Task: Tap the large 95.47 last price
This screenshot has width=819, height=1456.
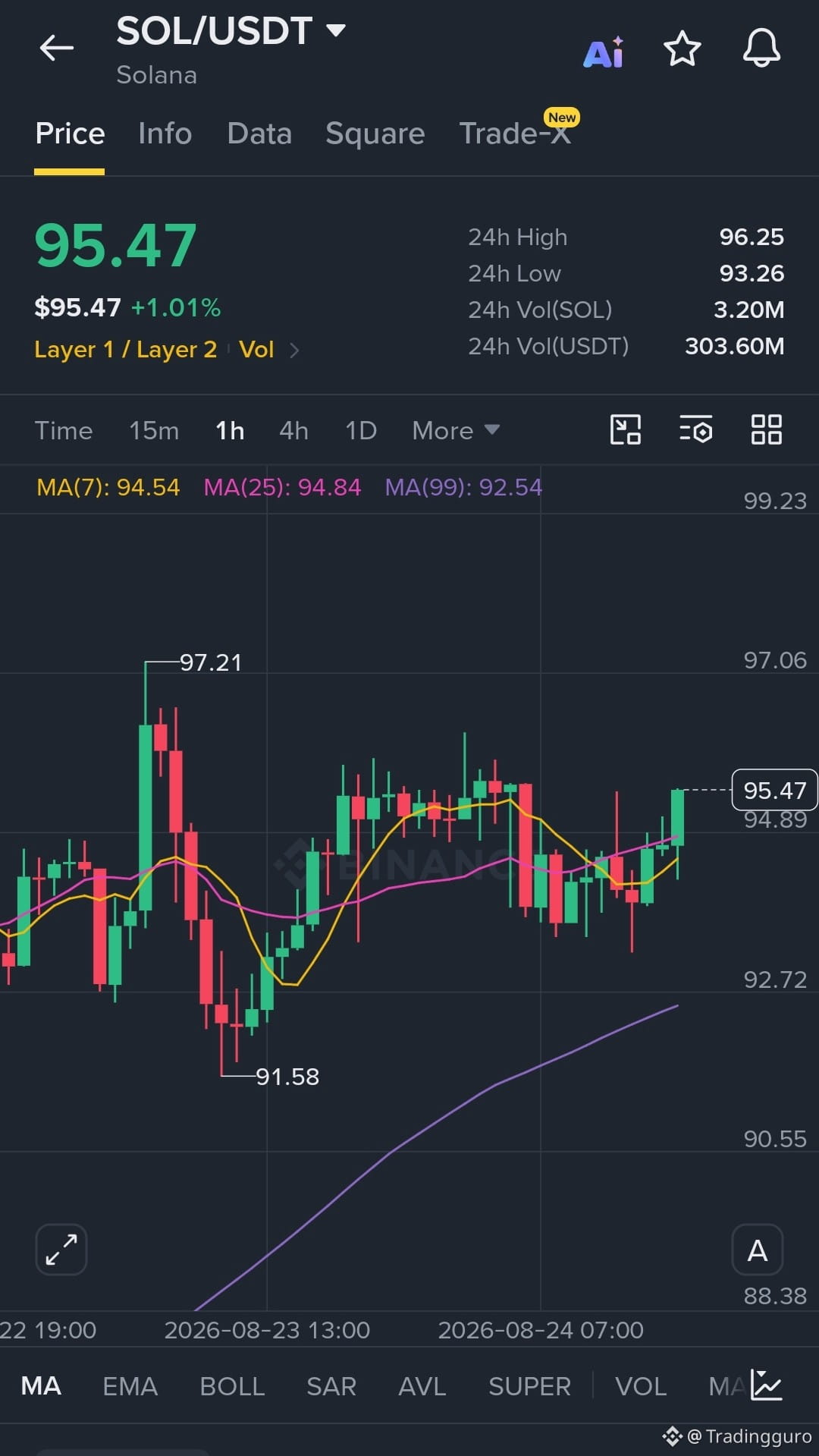Action: [x=116, y=246]
